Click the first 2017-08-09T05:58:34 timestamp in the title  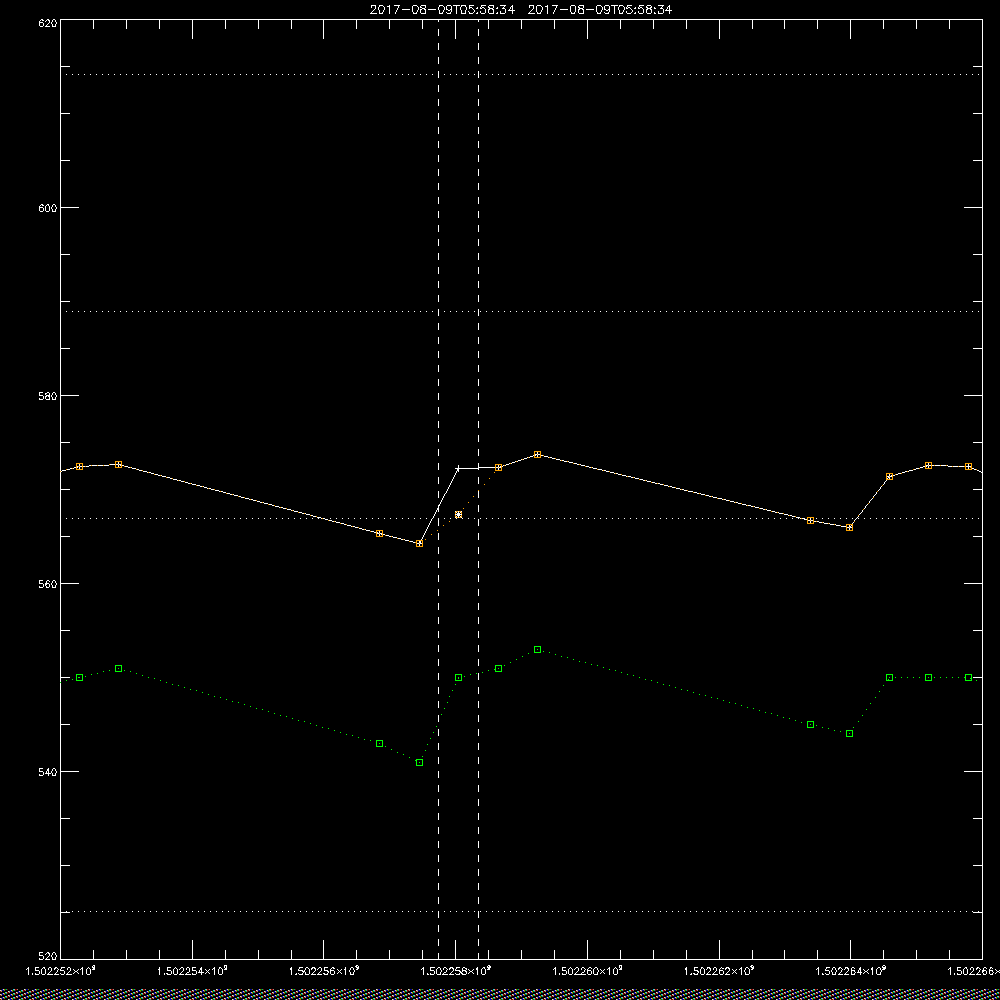pos(442,10)
